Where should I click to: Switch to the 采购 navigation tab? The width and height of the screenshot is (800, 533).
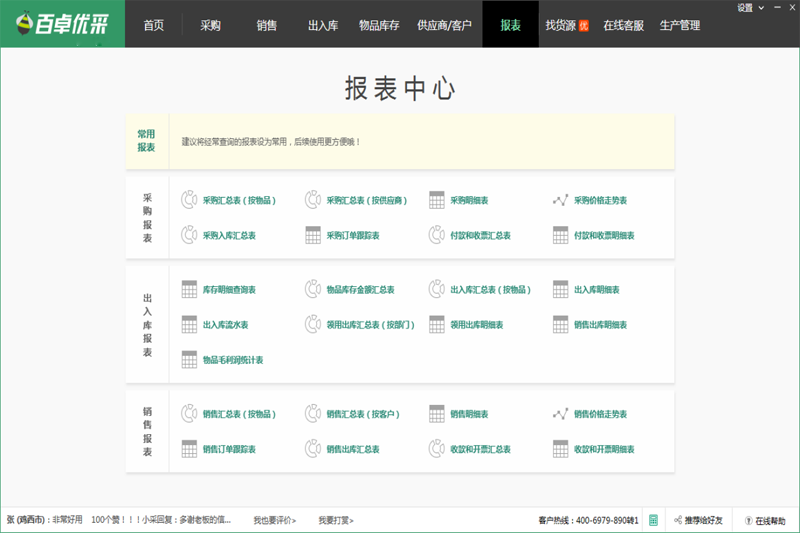pos(210,25)
